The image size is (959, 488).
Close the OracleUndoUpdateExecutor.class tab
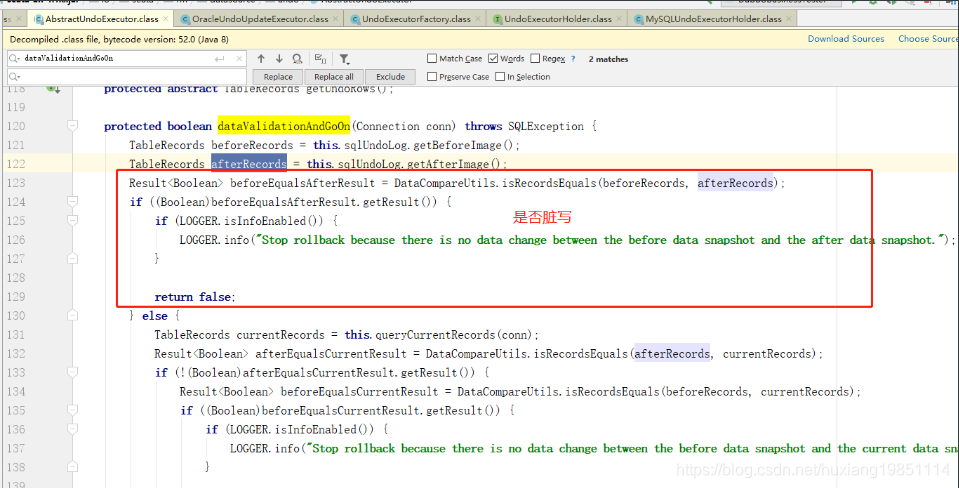338,19
